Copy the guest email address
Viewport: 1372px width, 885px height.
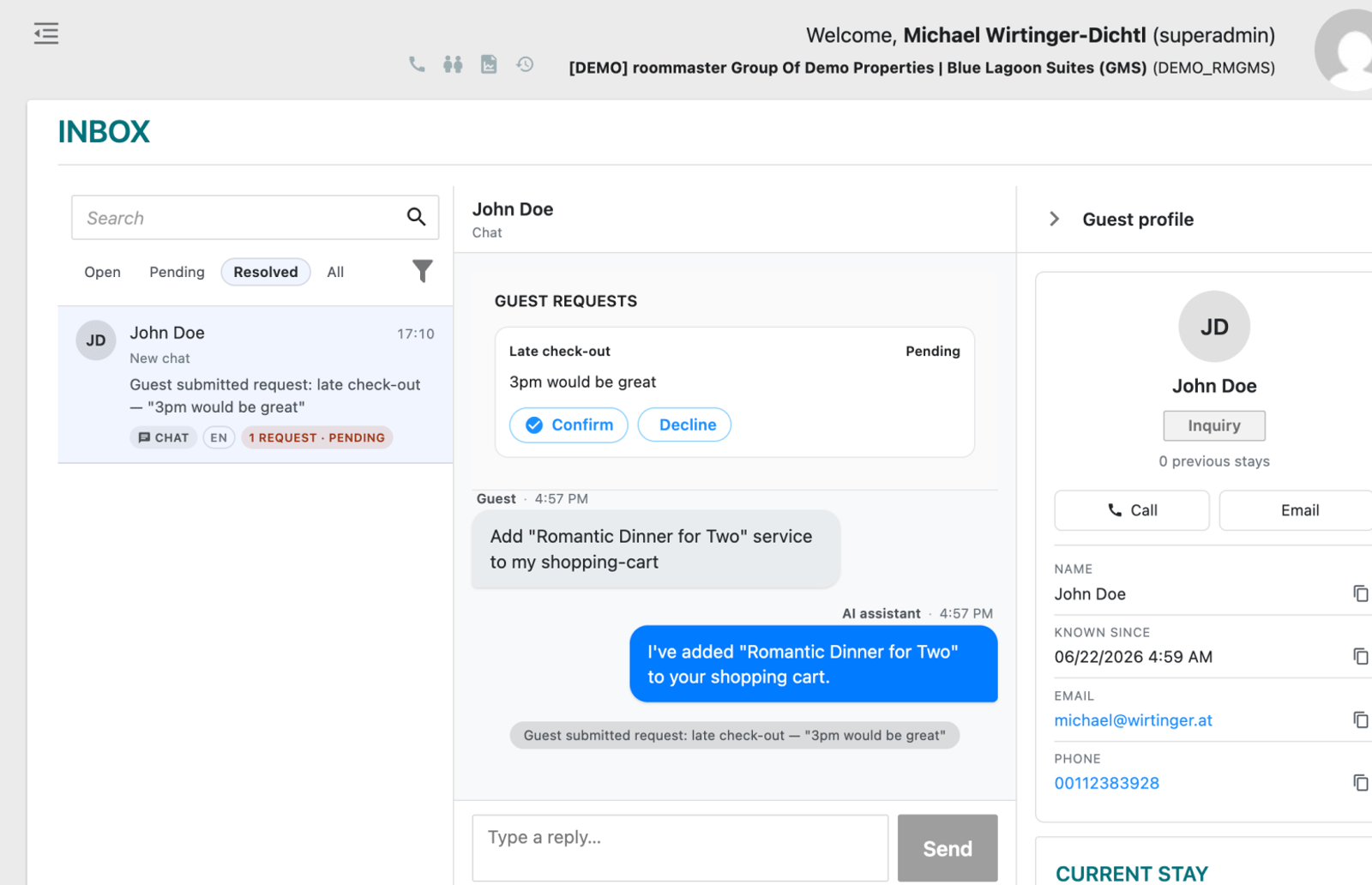coord(1360,719)
